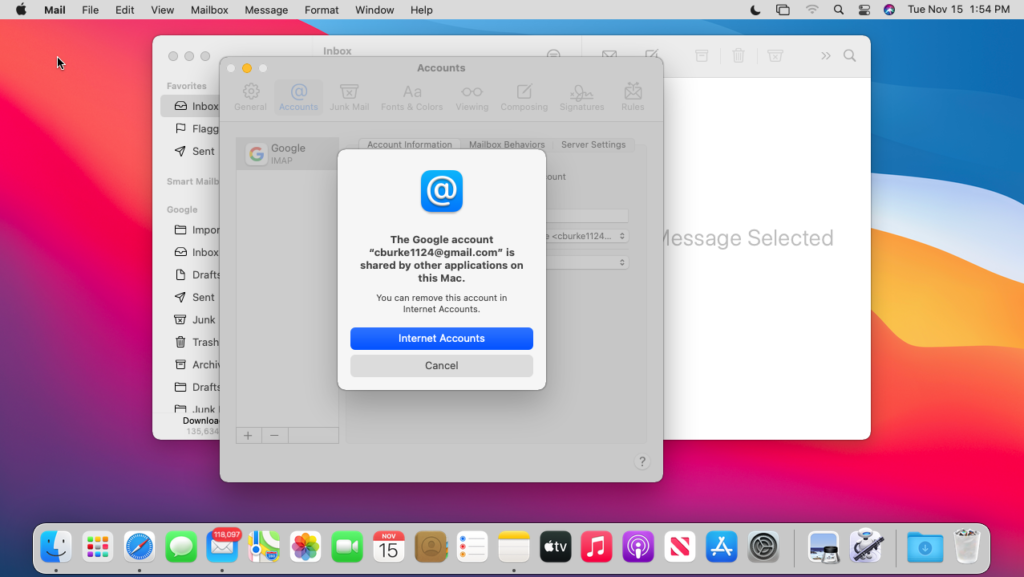
Task: Open the Junk Mail preferences pane
Action: (x=349, y=97)
